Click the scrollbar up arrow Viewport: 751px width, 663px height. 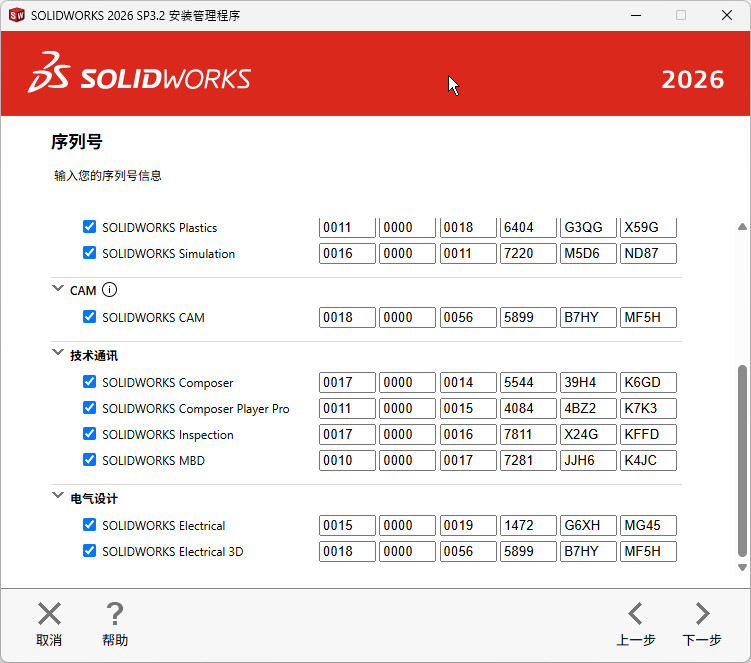point(742,227)
